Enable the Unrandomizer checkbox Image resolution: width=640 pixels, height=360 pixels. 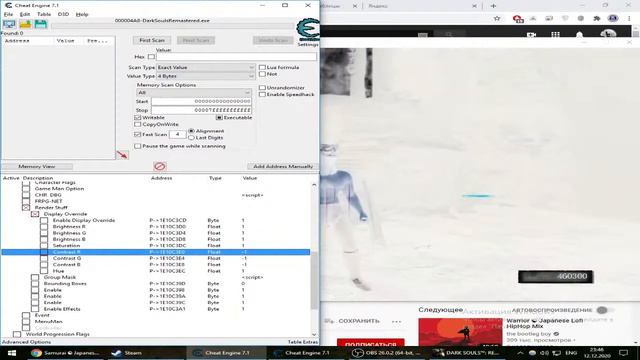[262, 88]
